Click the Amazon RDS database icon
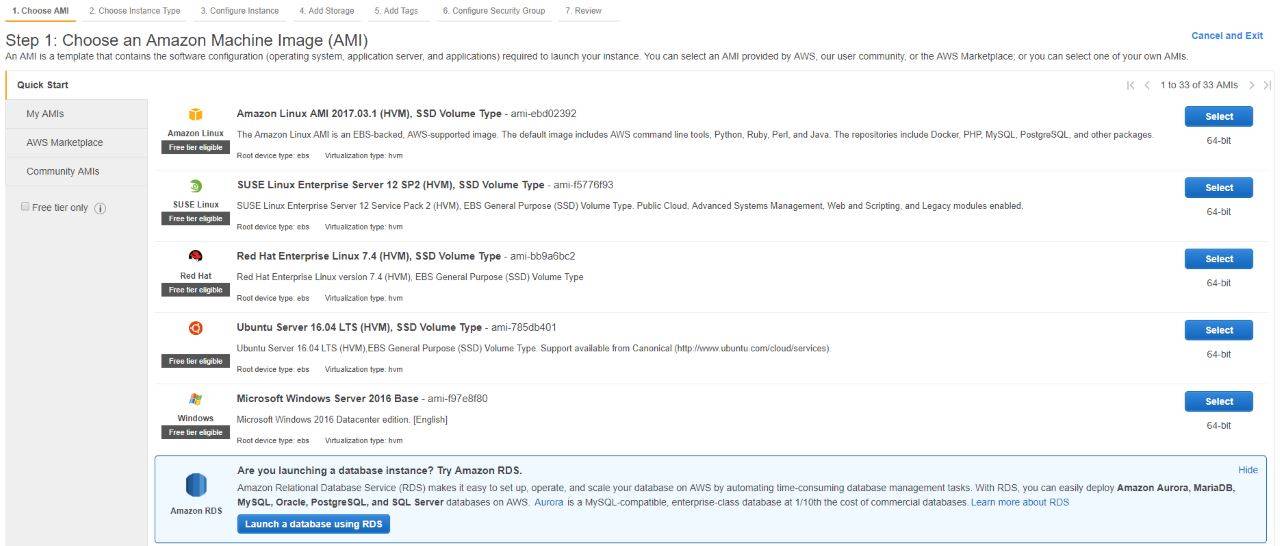The width and height of the screenshot is (1280, 546). click(196, 485)
